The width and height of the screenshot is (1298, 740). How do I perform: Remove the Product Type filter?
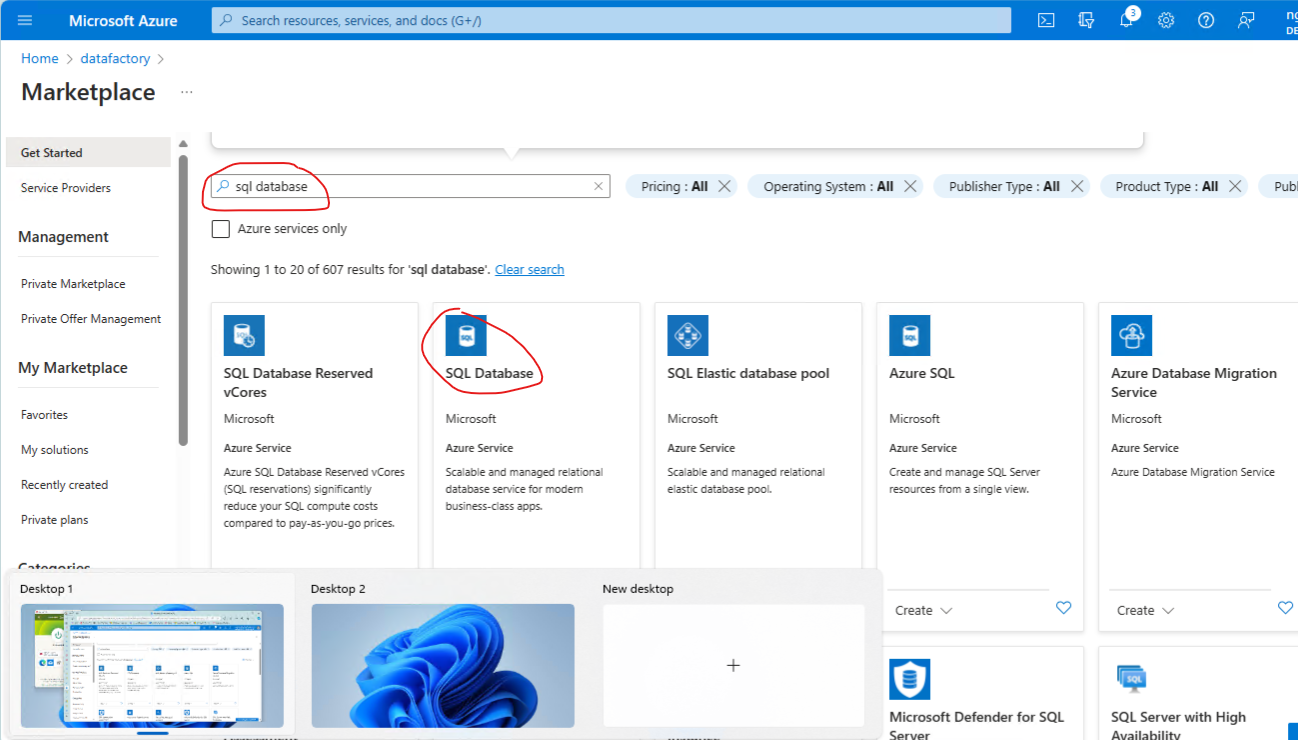tap(1235, 186)
